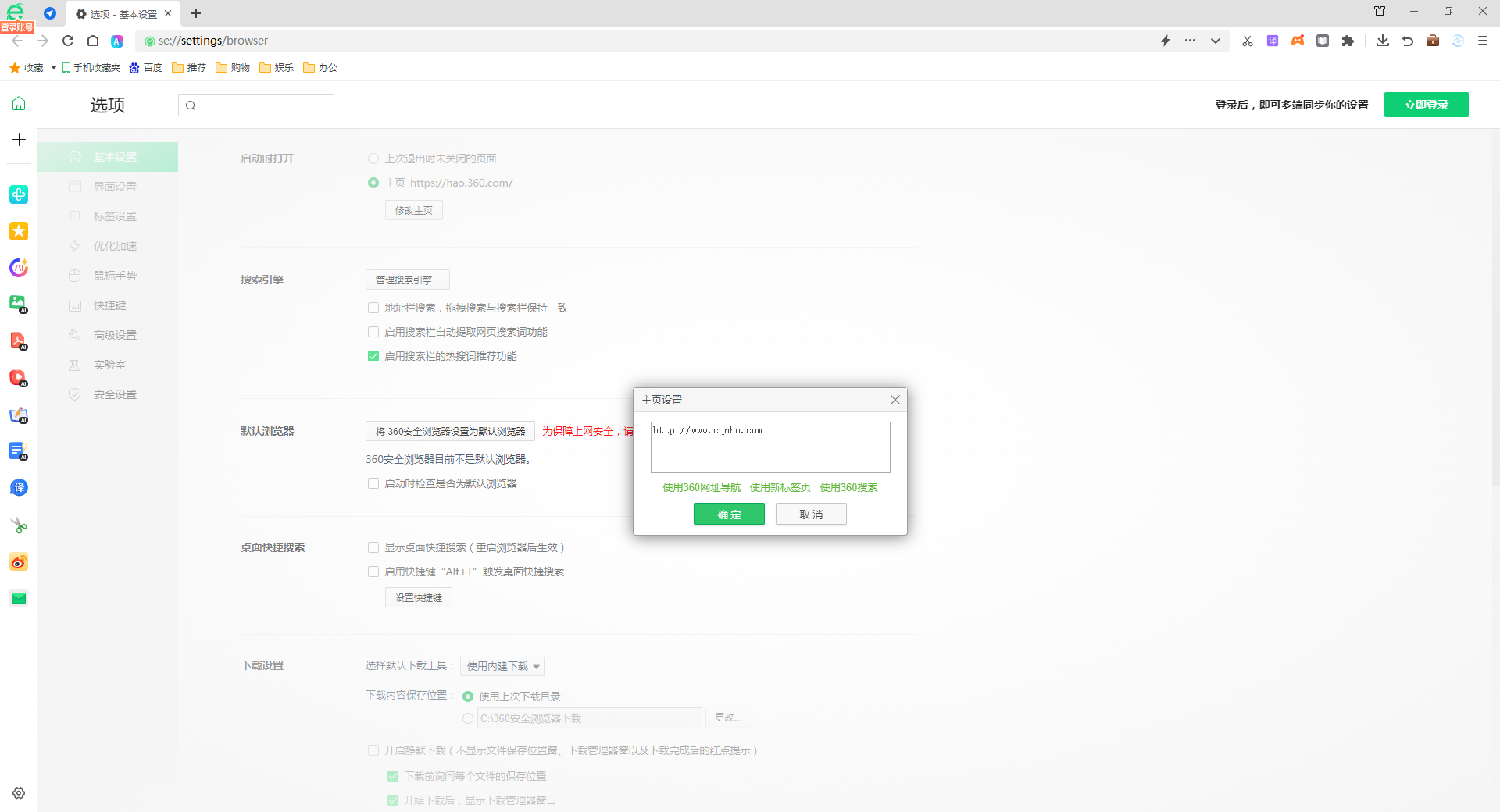Open the AI image sidebar icon
1500x812 pixels.
click(x=19, y=304)
